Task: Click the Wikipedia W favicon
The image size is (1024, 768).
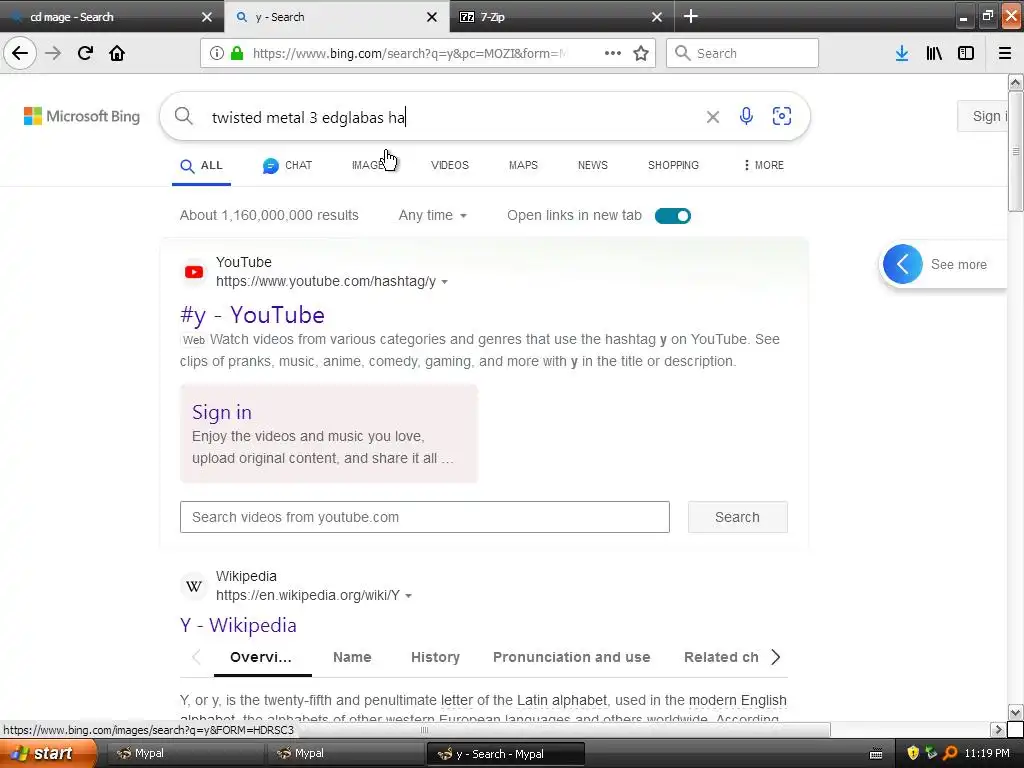Action: 194,586
